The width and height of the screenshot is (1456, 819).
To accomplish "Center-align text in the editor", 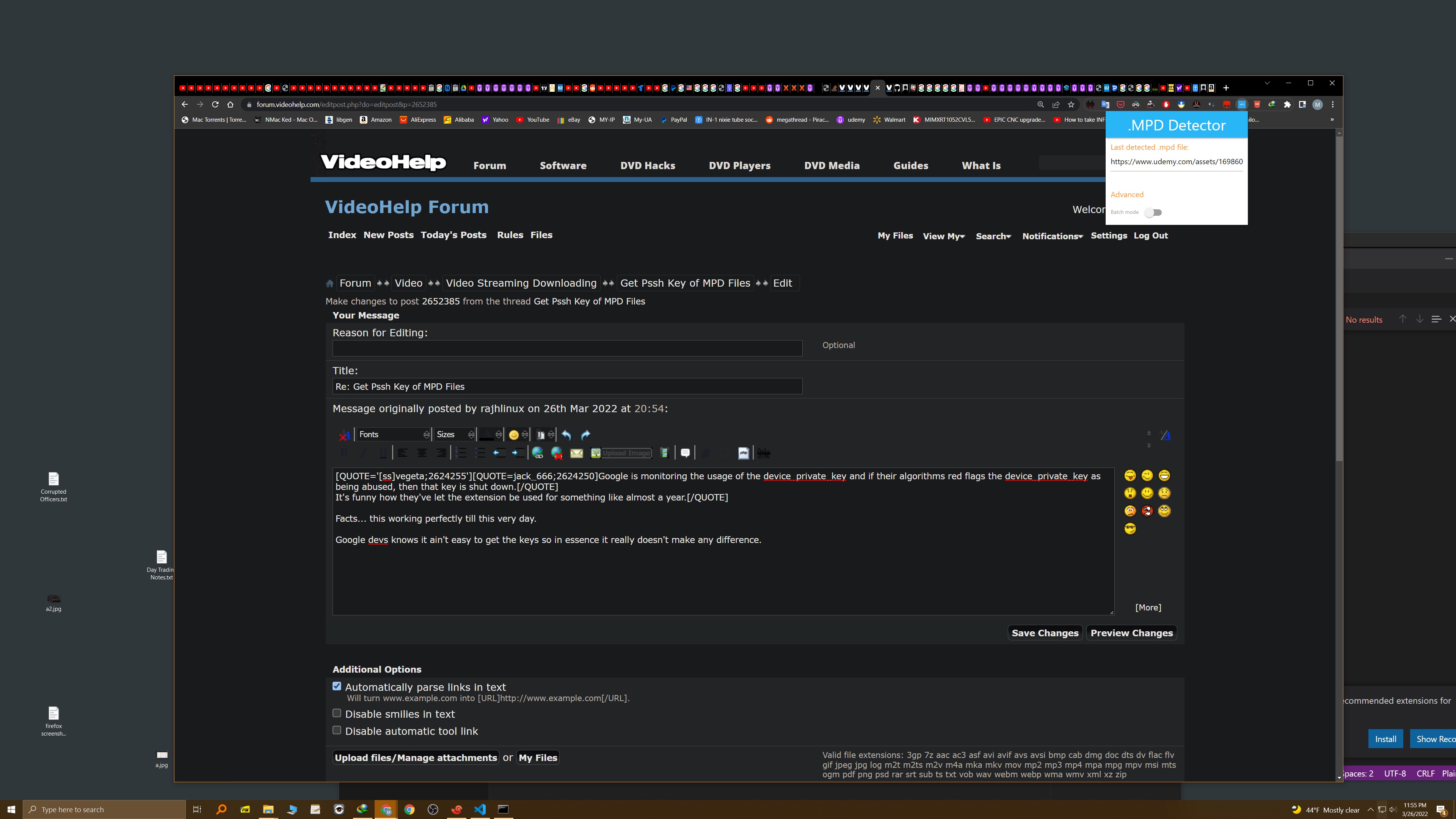I will tap(422, 453).
